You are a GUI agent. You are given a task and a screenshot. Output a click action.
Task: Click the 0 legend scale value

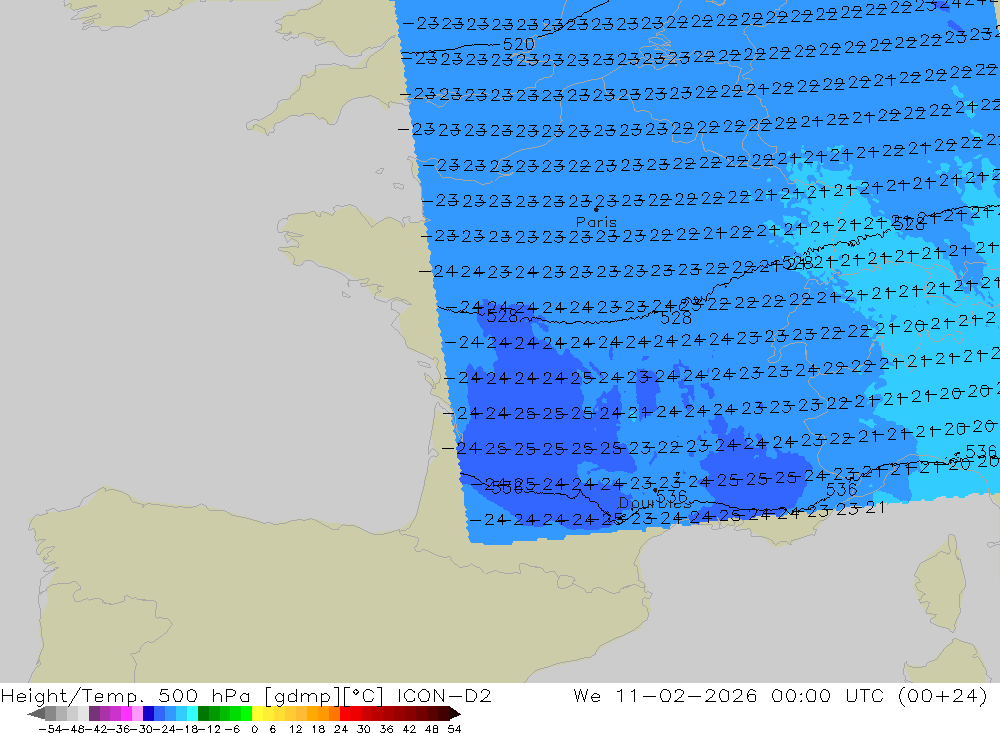tap(254, 729)
